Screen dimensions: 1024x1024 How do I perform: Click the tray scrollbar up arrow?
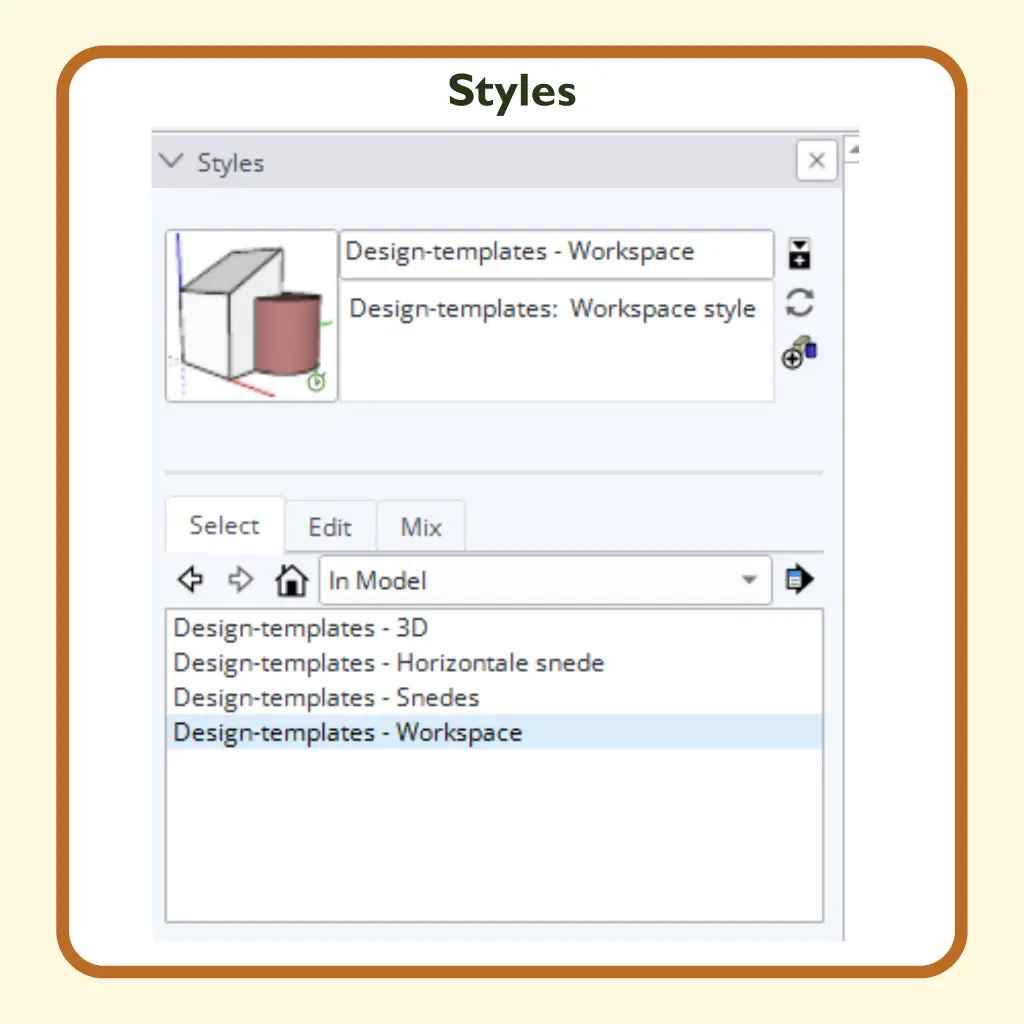click(x=852, y=150)
